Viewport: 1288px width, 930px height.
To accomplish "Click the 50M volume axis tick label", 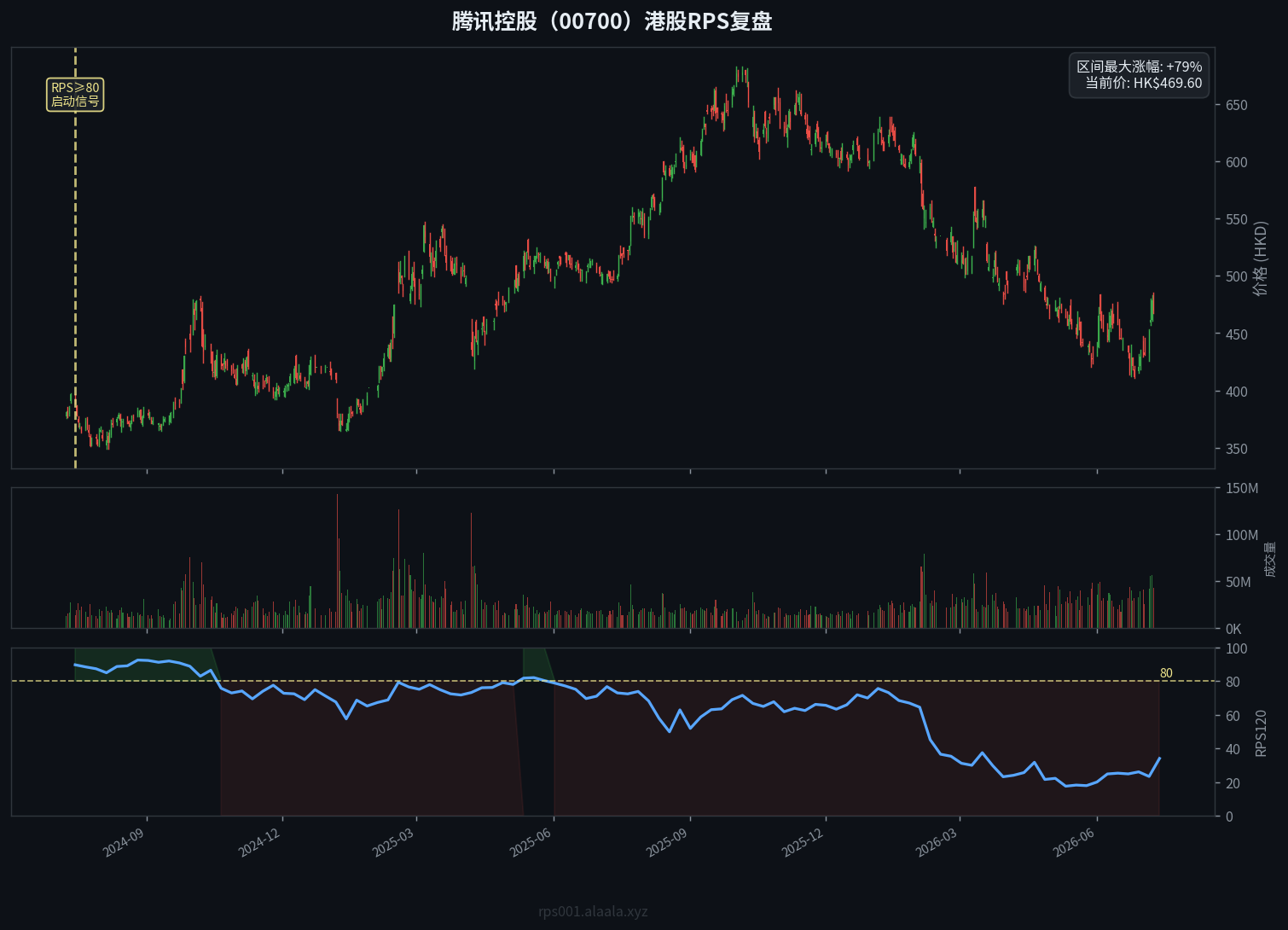I will pos(1238,582).
